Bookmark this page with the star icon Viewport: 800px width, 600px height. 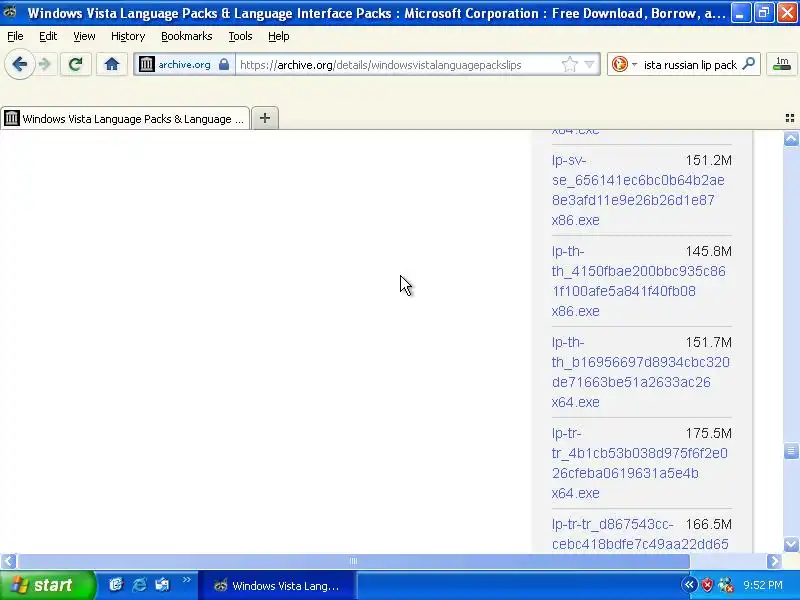pos(569,64)
